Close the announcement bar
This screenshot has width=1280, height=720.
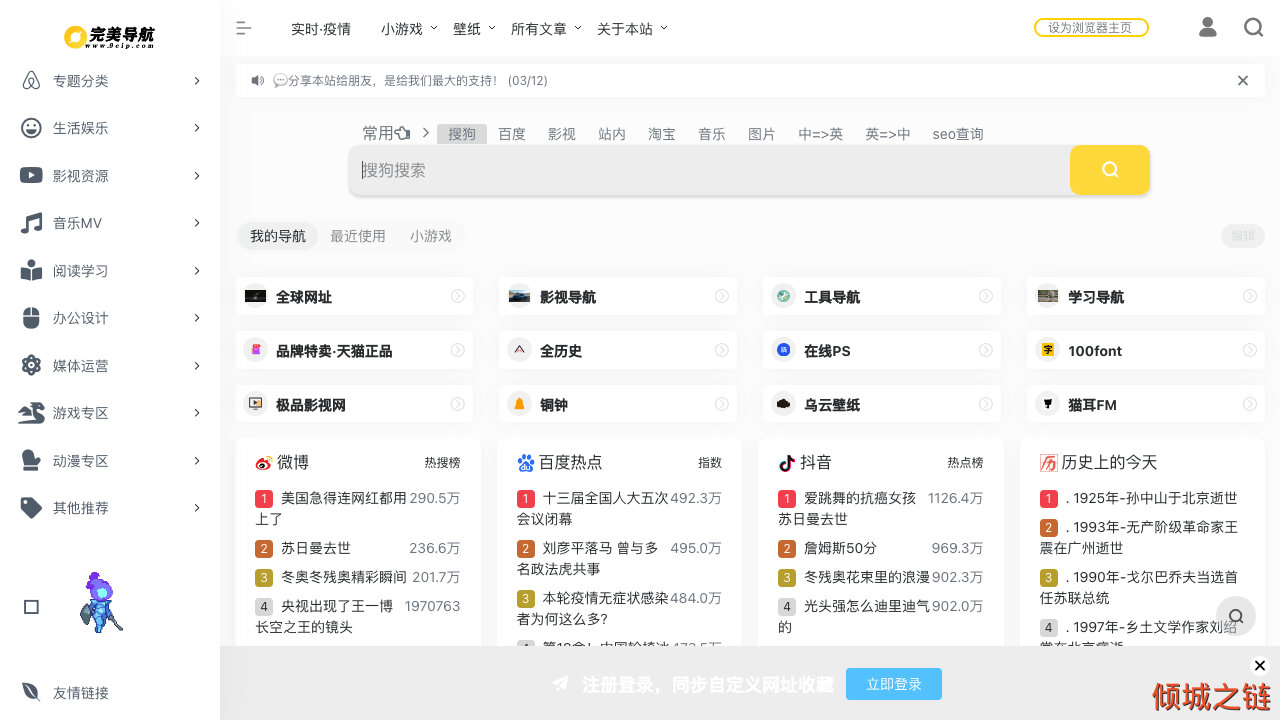click(1243, 80)
